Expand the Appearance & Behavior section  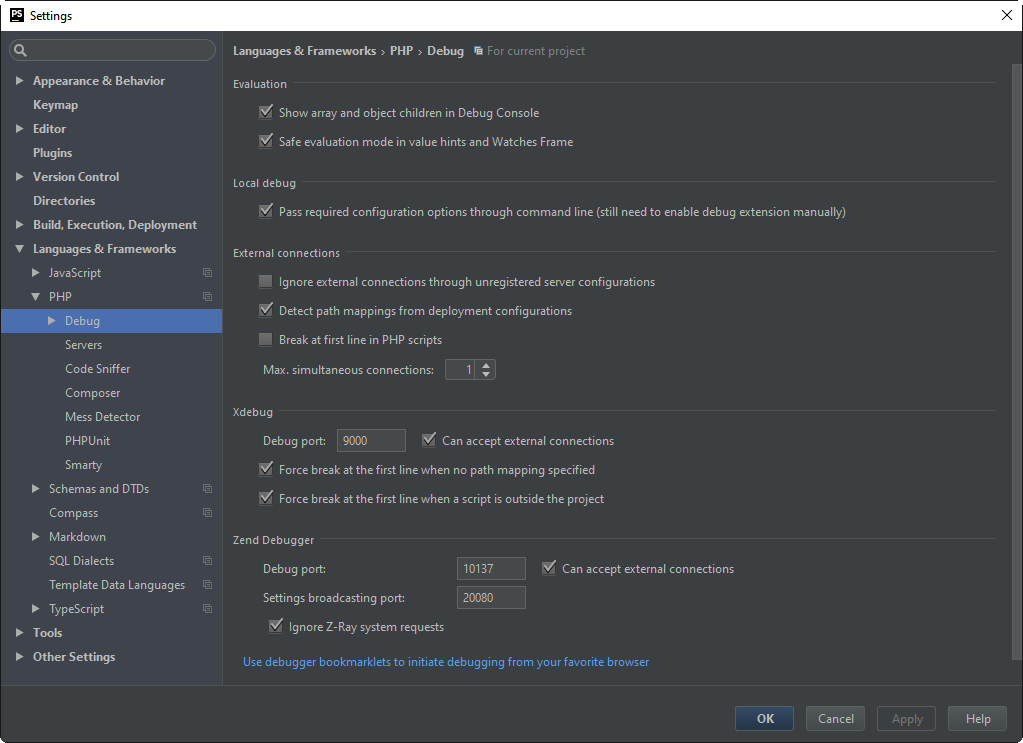[x=19, y=81]
